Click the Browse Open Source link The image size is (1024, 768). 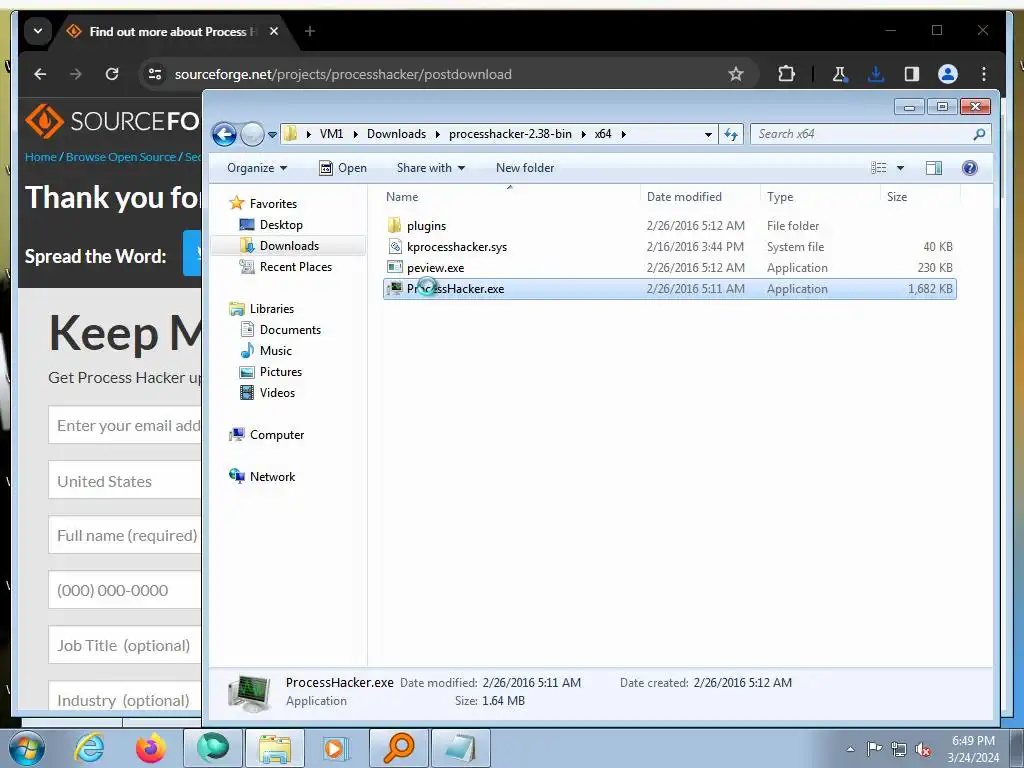click(121, 157)
